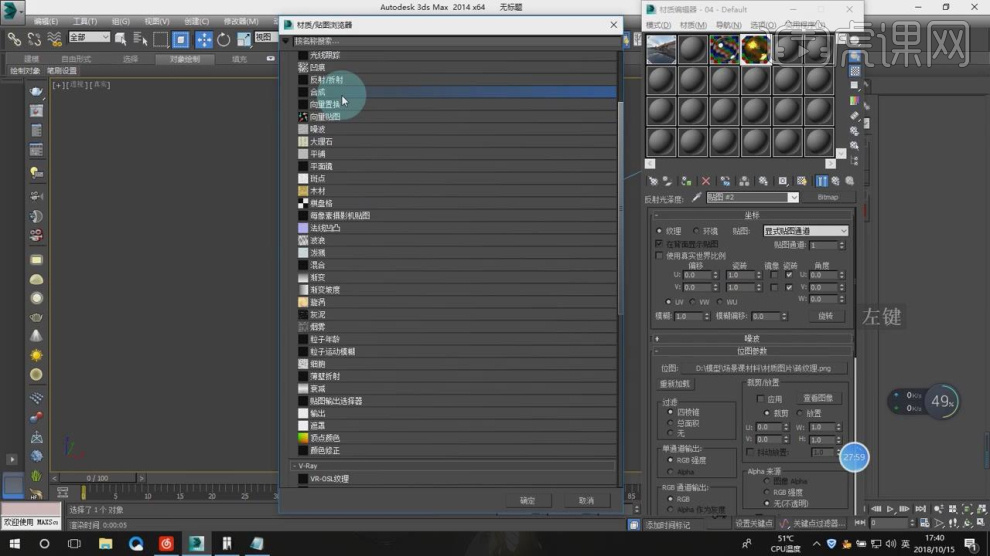The image size is (990, 556).
Task: Activate the Select and Rotate tool
Action: (224, 39)
